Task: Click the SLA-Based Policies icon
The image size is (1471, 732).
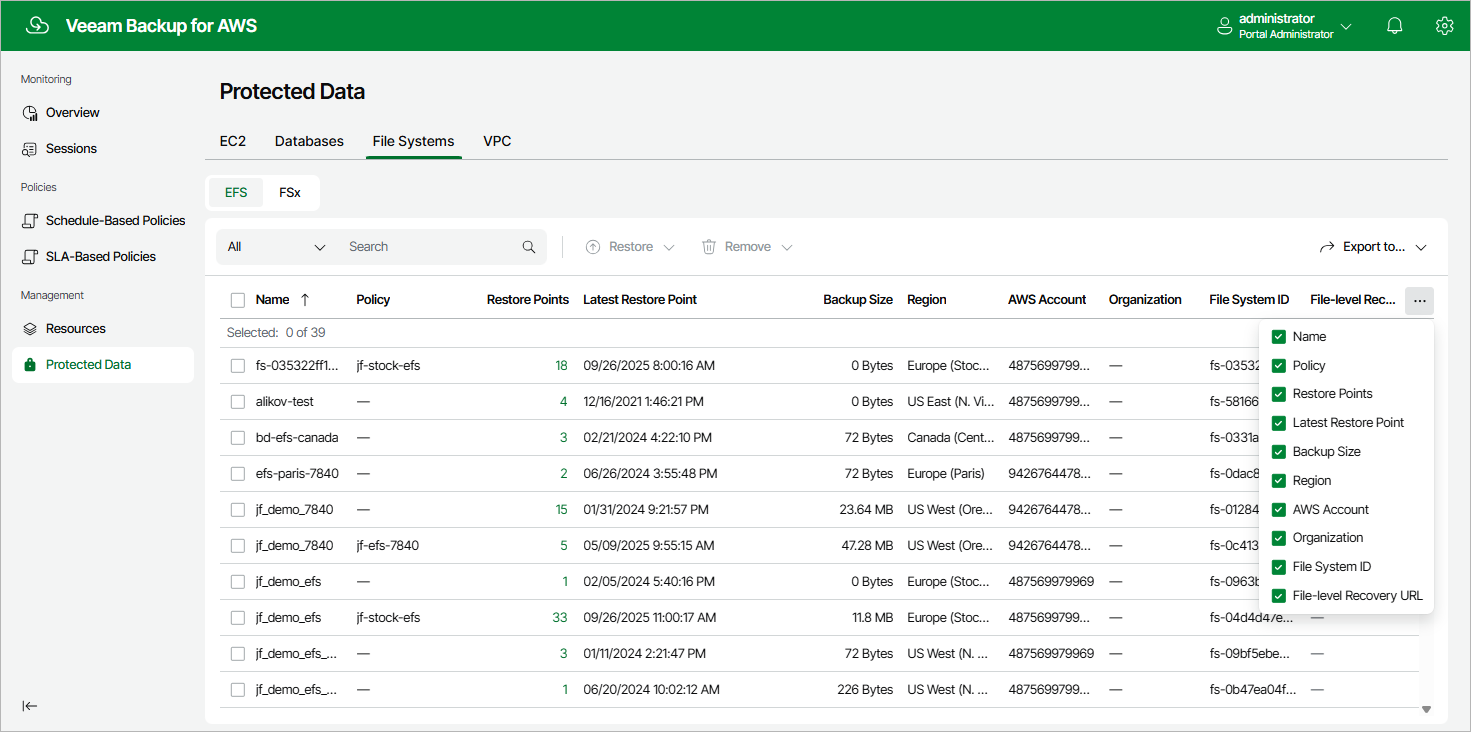Action: (30, 257)
